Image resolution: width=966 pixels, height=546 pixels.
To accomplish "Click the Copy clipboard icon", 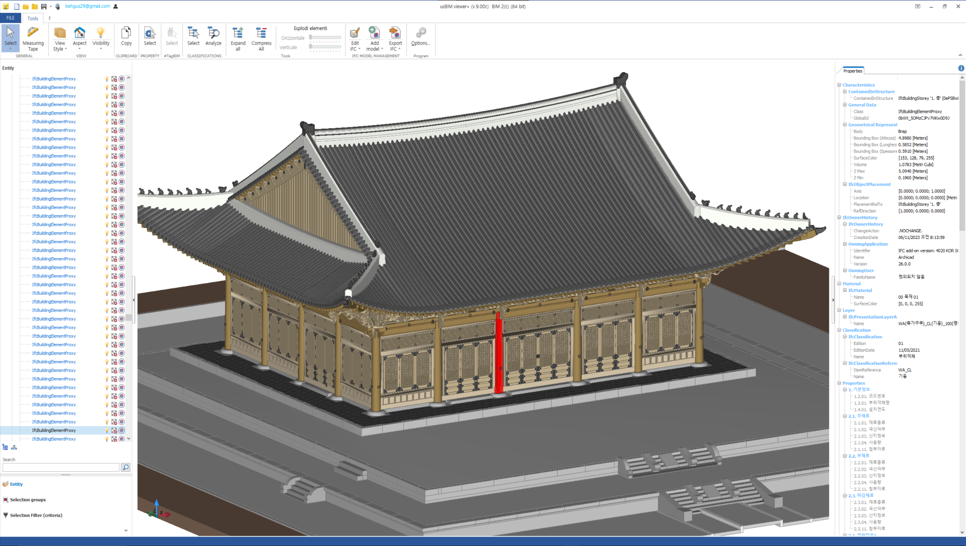I will pyautogui.click(x=126, y=37).
